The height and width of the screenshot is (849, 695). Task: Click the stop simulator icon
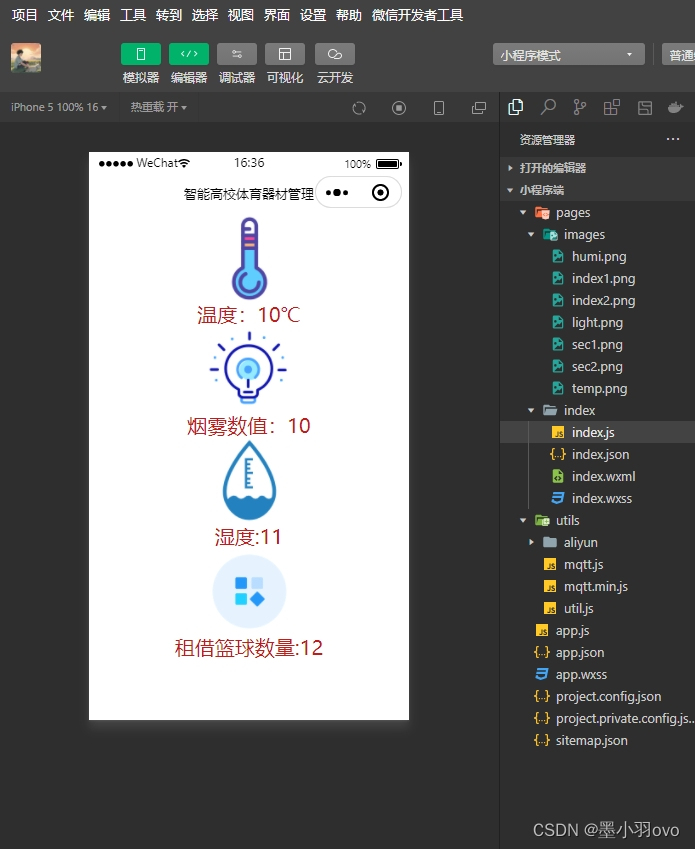399,108
